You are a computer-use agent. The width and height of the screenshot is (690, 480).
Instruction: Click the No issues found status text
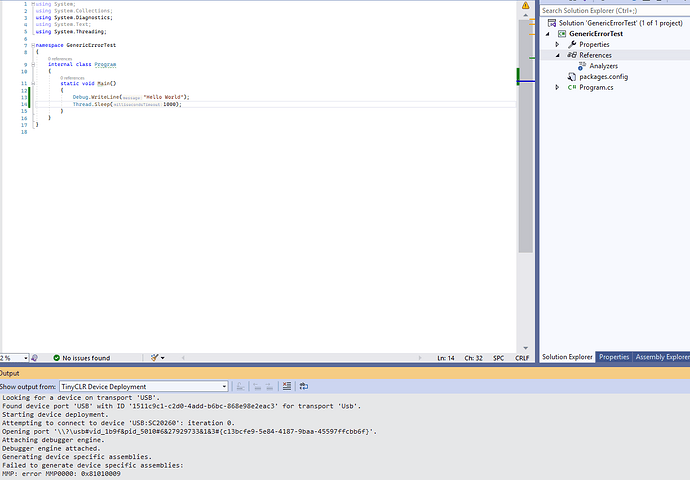(86, 358)
